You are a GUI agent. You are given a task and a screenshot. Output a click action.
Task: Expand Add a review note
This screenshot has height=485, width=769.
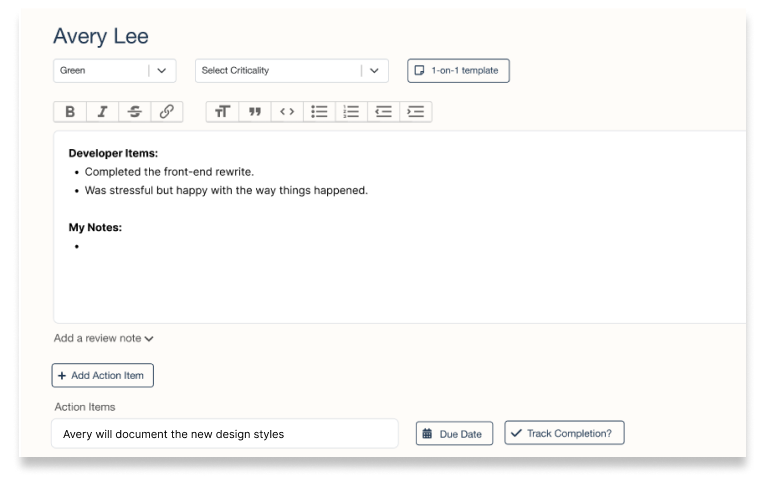tap(103, 338)
